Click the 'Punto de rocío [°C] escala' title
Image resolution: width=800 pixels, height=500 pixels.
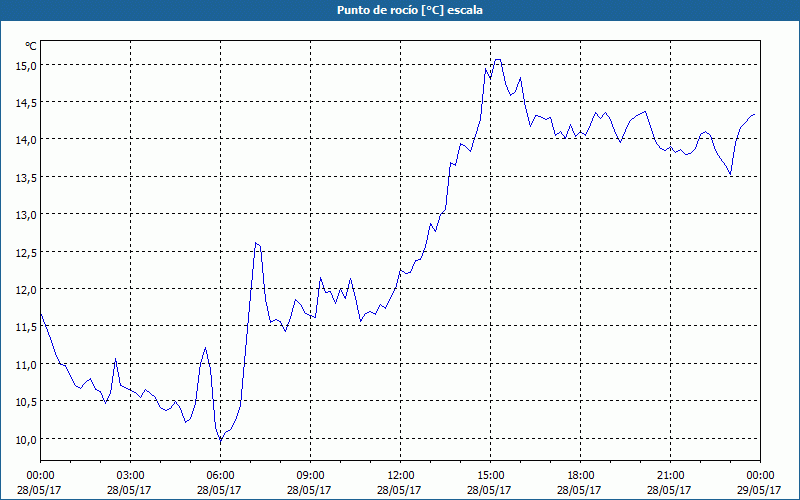[410, 10]
